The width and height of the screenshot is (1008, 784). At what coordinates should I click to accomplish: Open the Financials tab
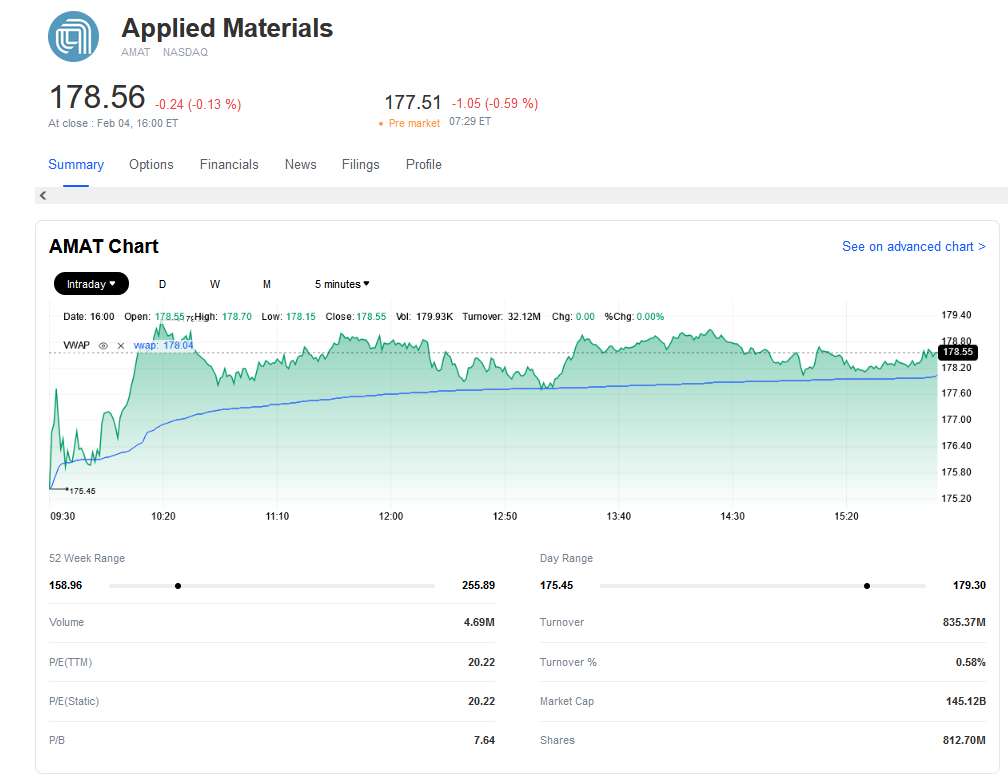pos(229,165)
